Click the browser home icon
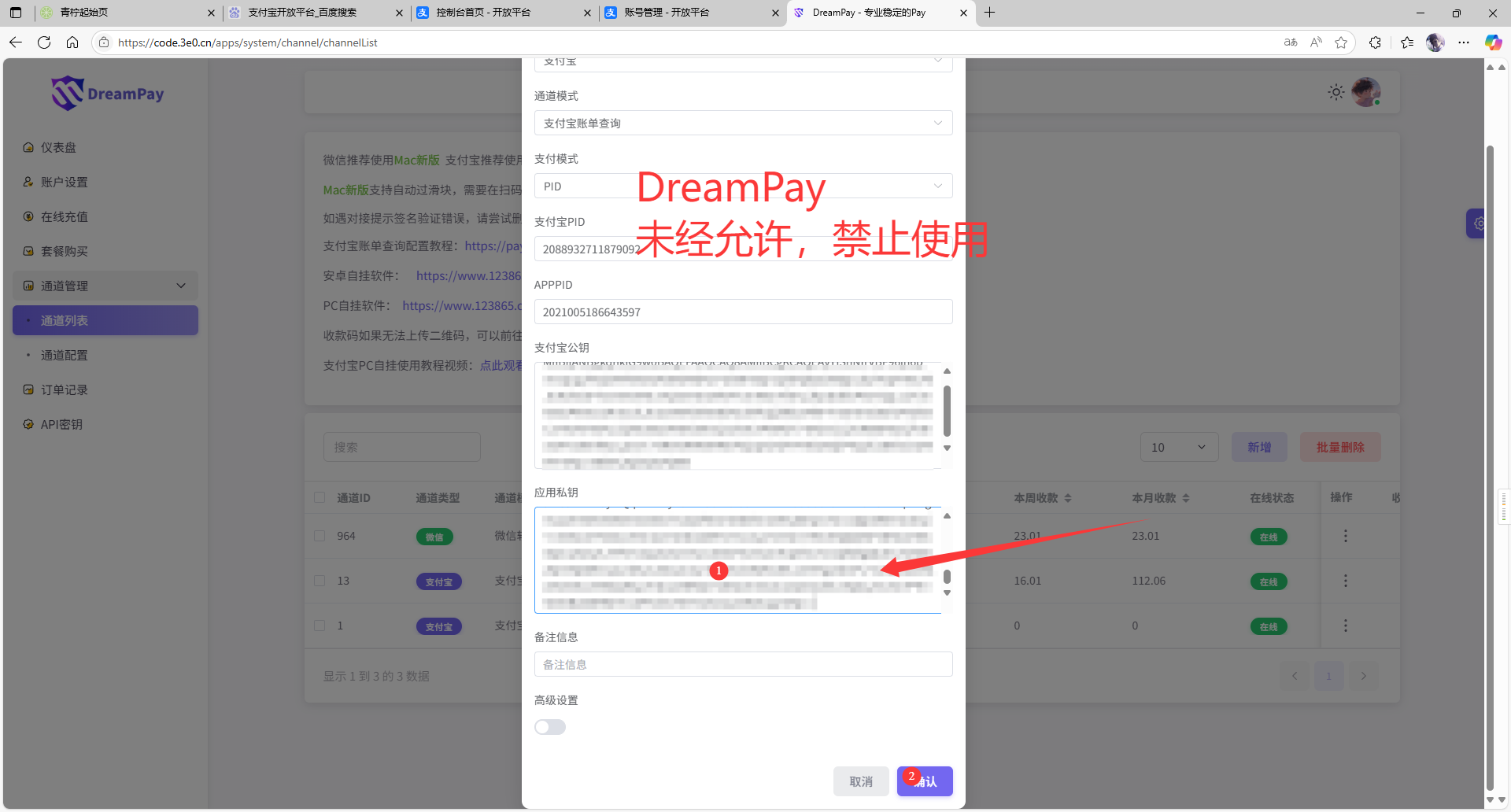The image size is (1511, 812). pyautogui.click(x=72, y=42)
